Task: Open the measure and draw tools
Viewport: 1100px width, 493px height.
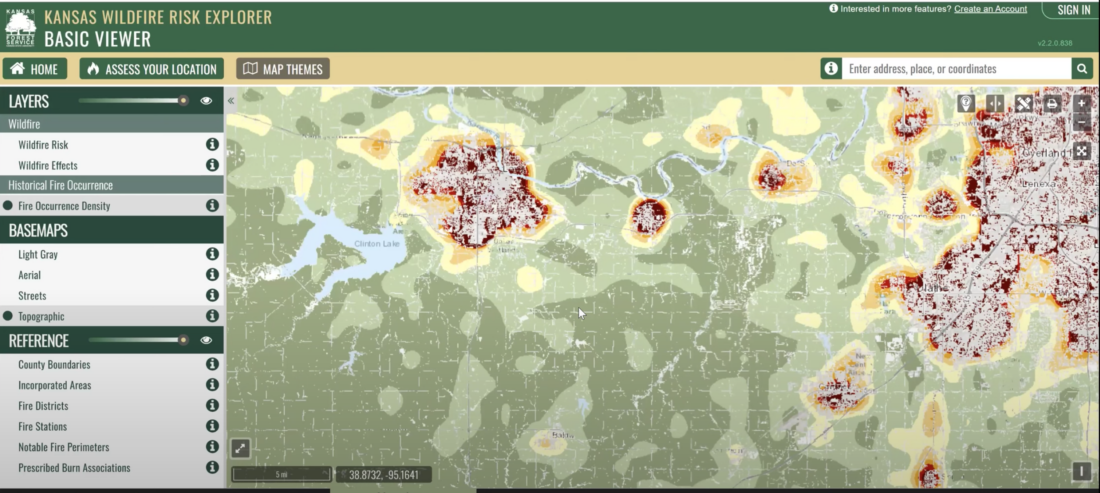Action: [x=1024, y=104]
